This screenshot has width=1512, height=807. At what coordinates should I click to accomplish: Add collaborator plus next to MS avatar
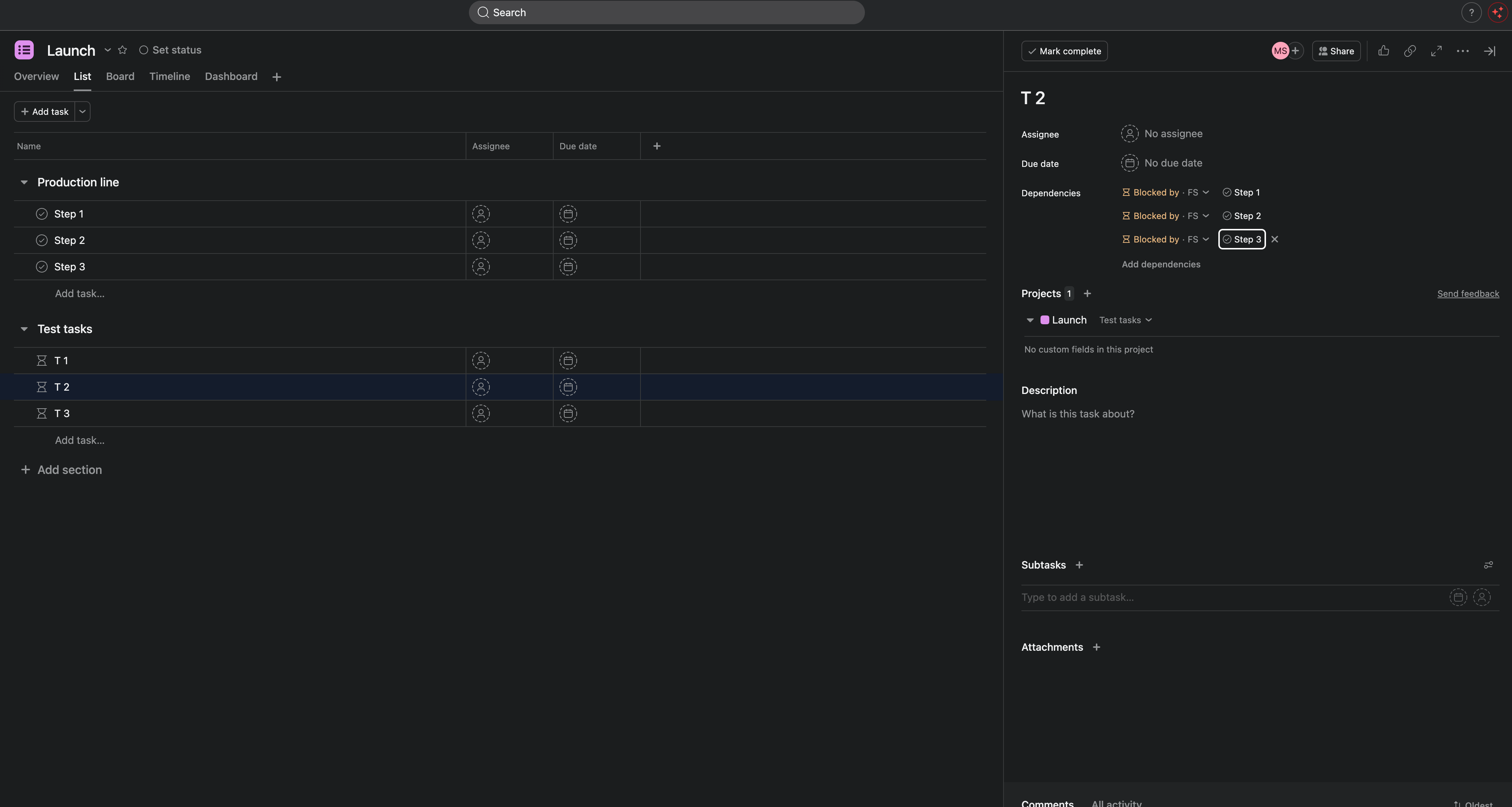pos(1295,51)
